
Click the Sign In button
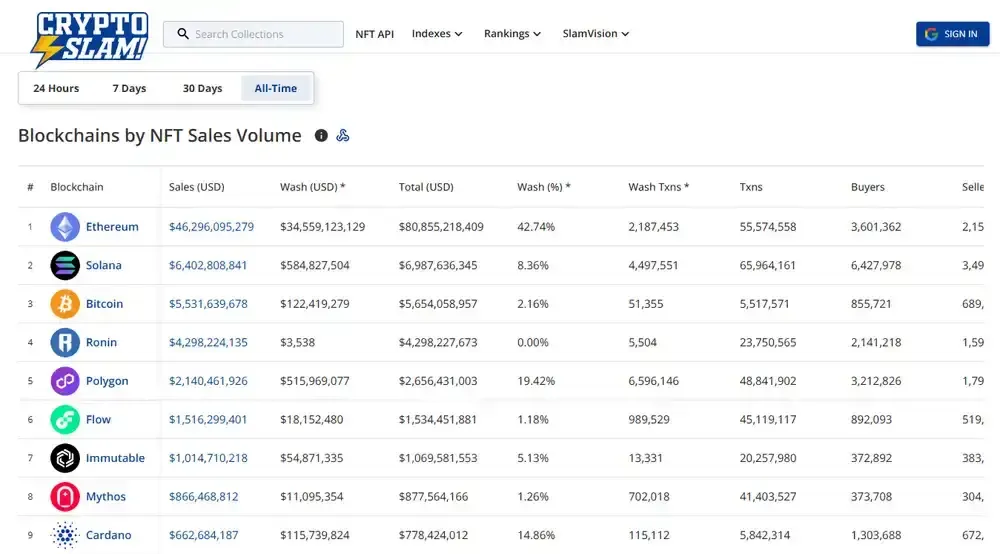(953, 34)
